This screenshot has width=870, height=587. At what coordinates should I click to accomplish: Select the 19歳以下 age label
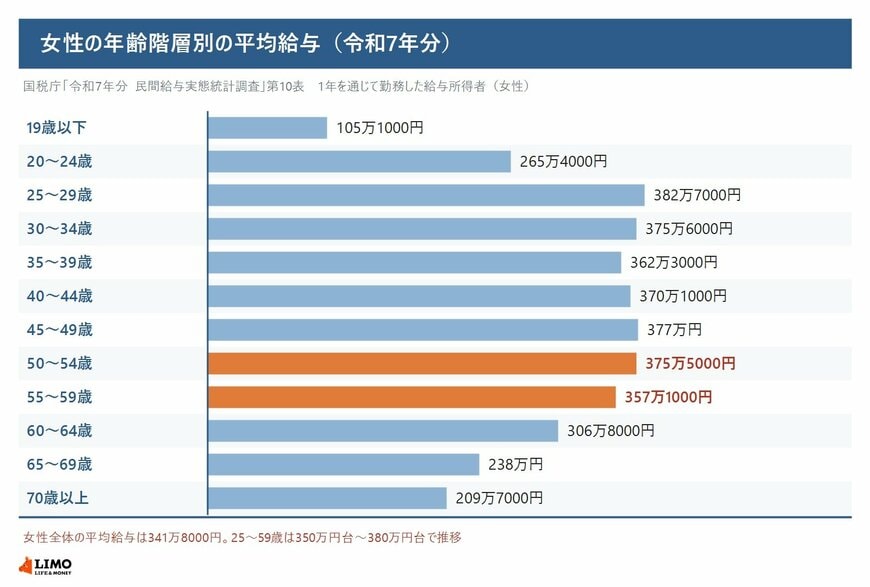tap(57, 128)
